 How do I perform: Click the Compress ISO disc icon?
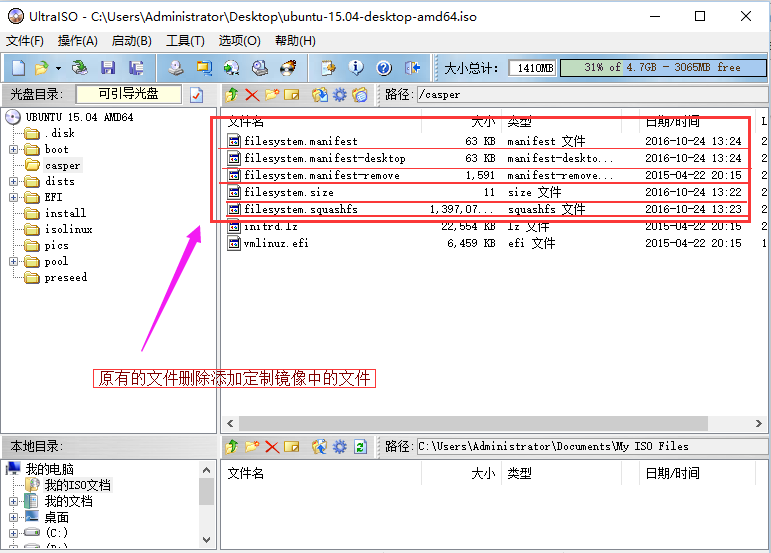click(x=232, y=68)
